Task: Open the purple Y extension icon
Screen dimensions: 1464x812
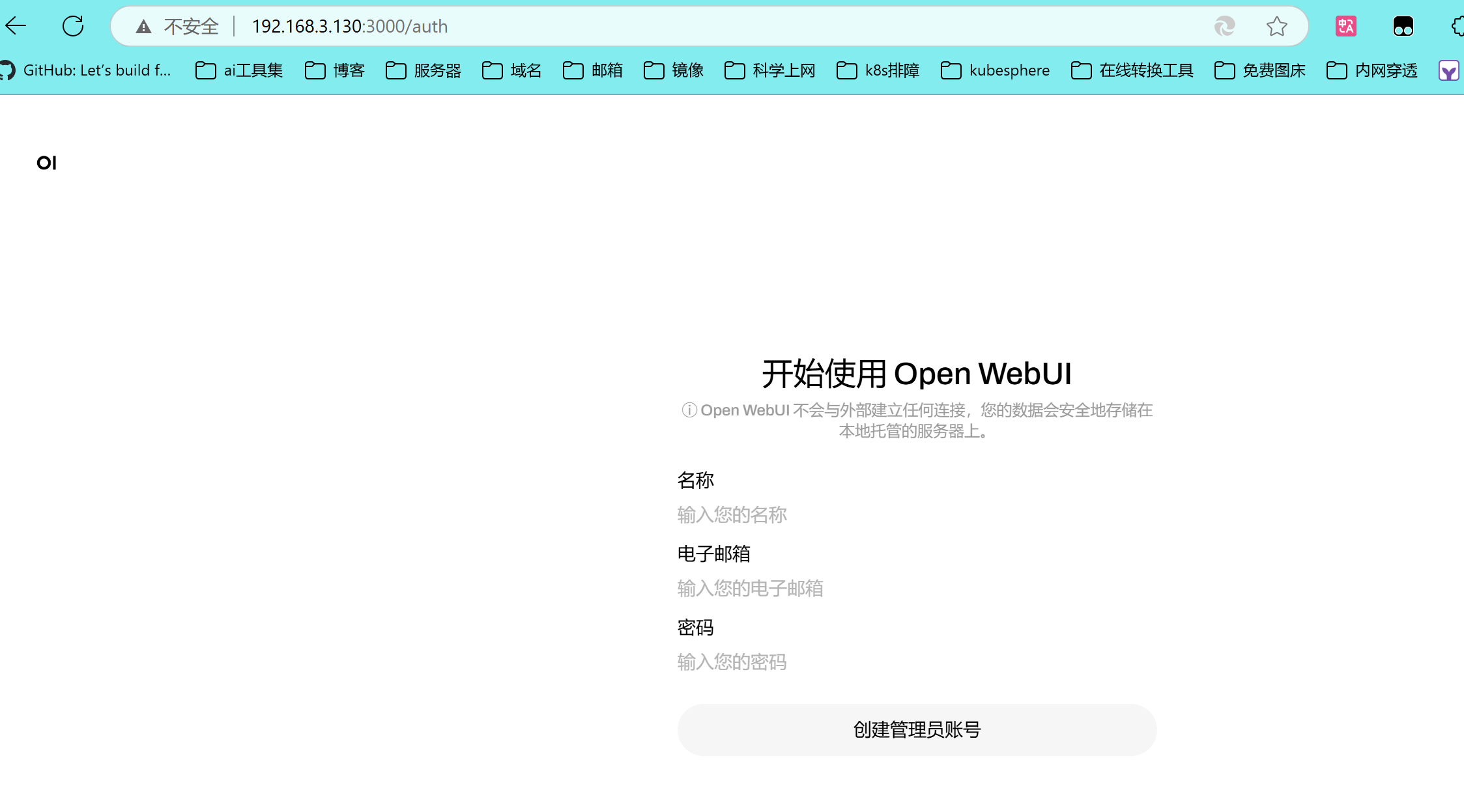Action: coord(1448,70)
